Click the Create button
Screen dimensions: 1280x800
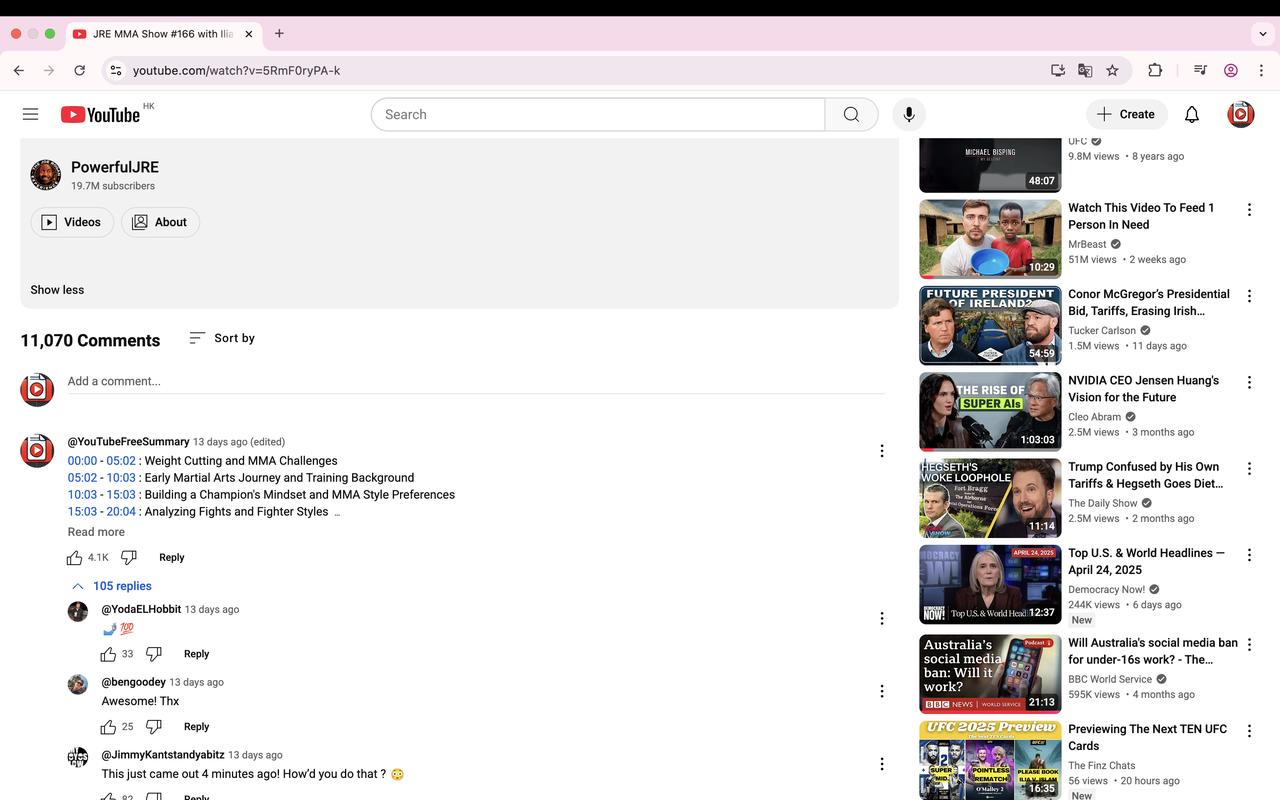pos(1126,114)
